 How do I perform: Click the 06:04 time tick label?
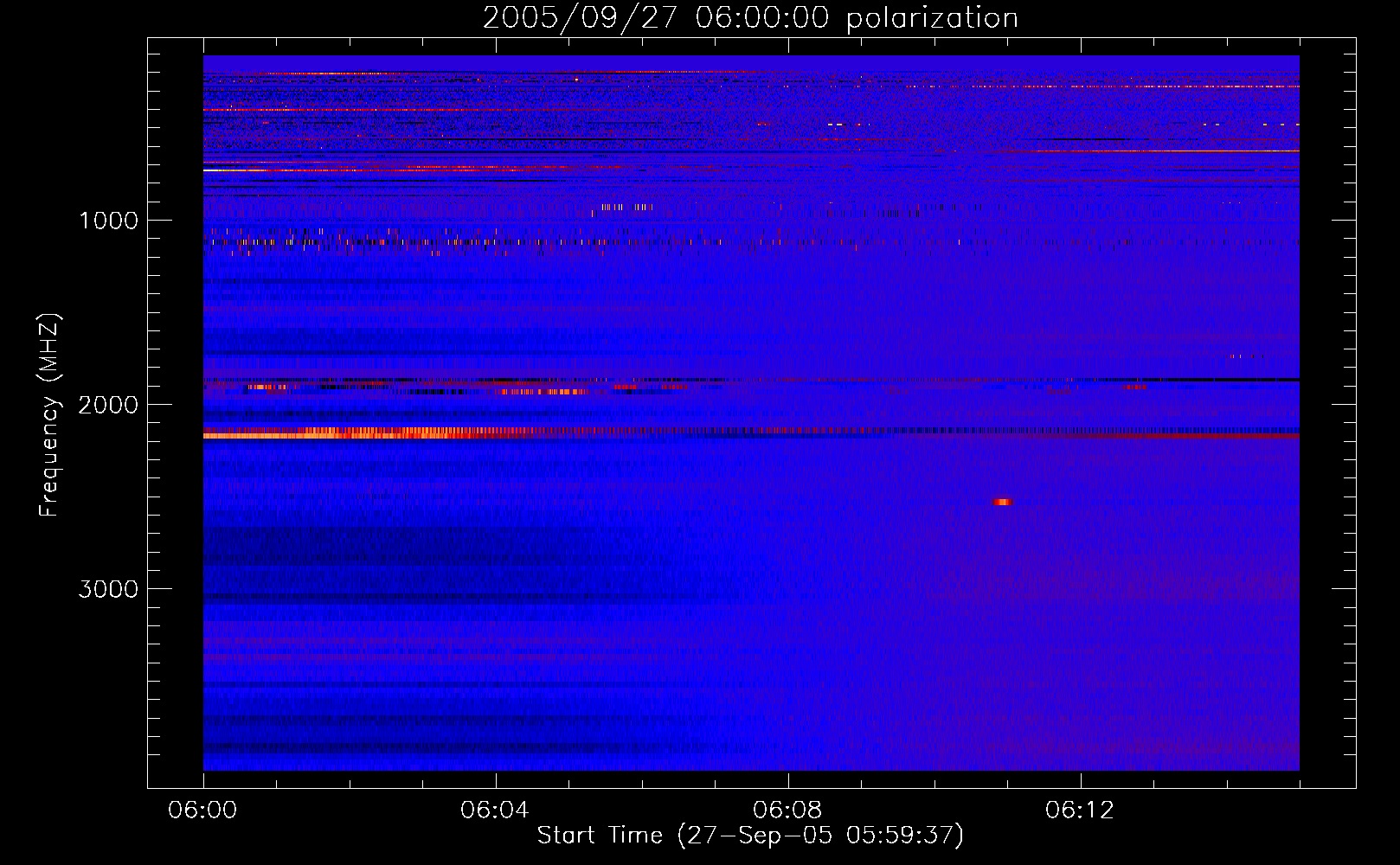(495, 811)
